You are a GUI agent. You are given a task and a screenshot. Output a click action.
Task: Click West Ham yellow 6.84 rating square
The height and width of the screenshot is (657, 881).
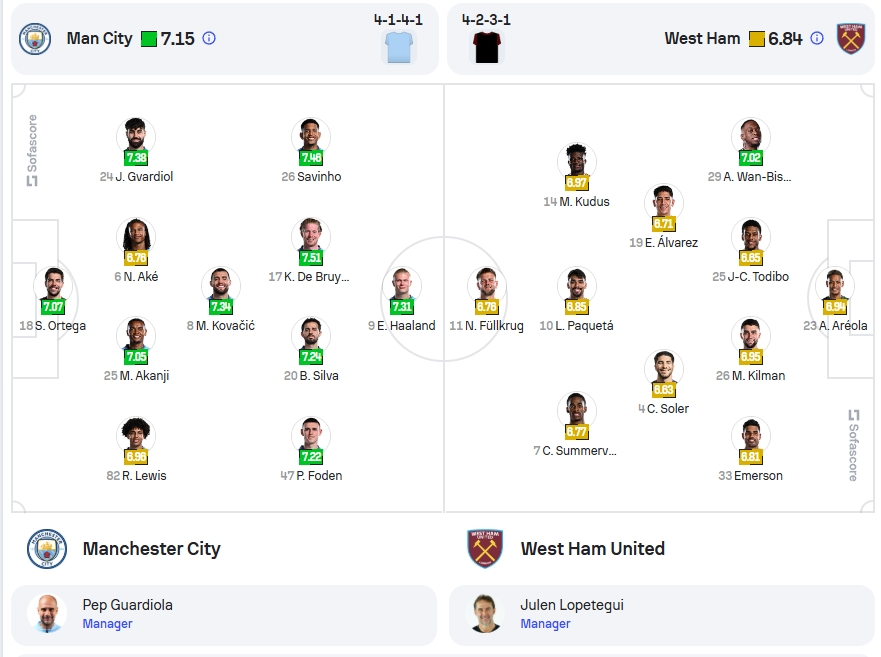pyautogui.click(x=757, y=39)
